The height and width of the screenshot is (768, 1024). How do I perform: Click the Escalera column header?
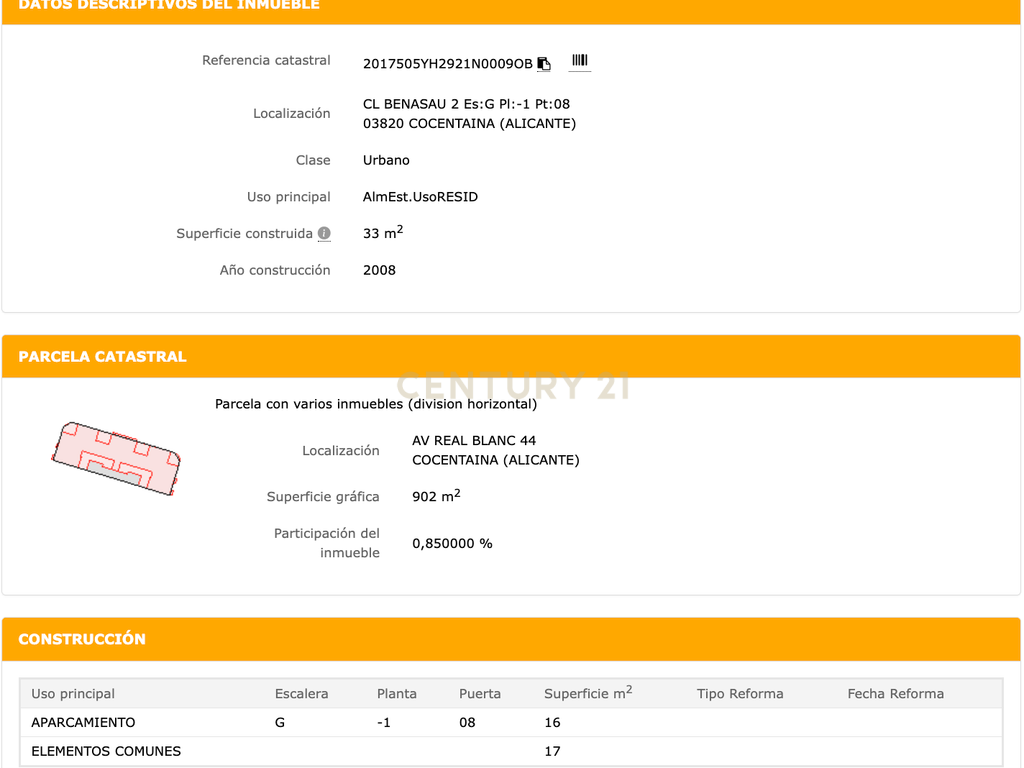[x=302, y=694]
